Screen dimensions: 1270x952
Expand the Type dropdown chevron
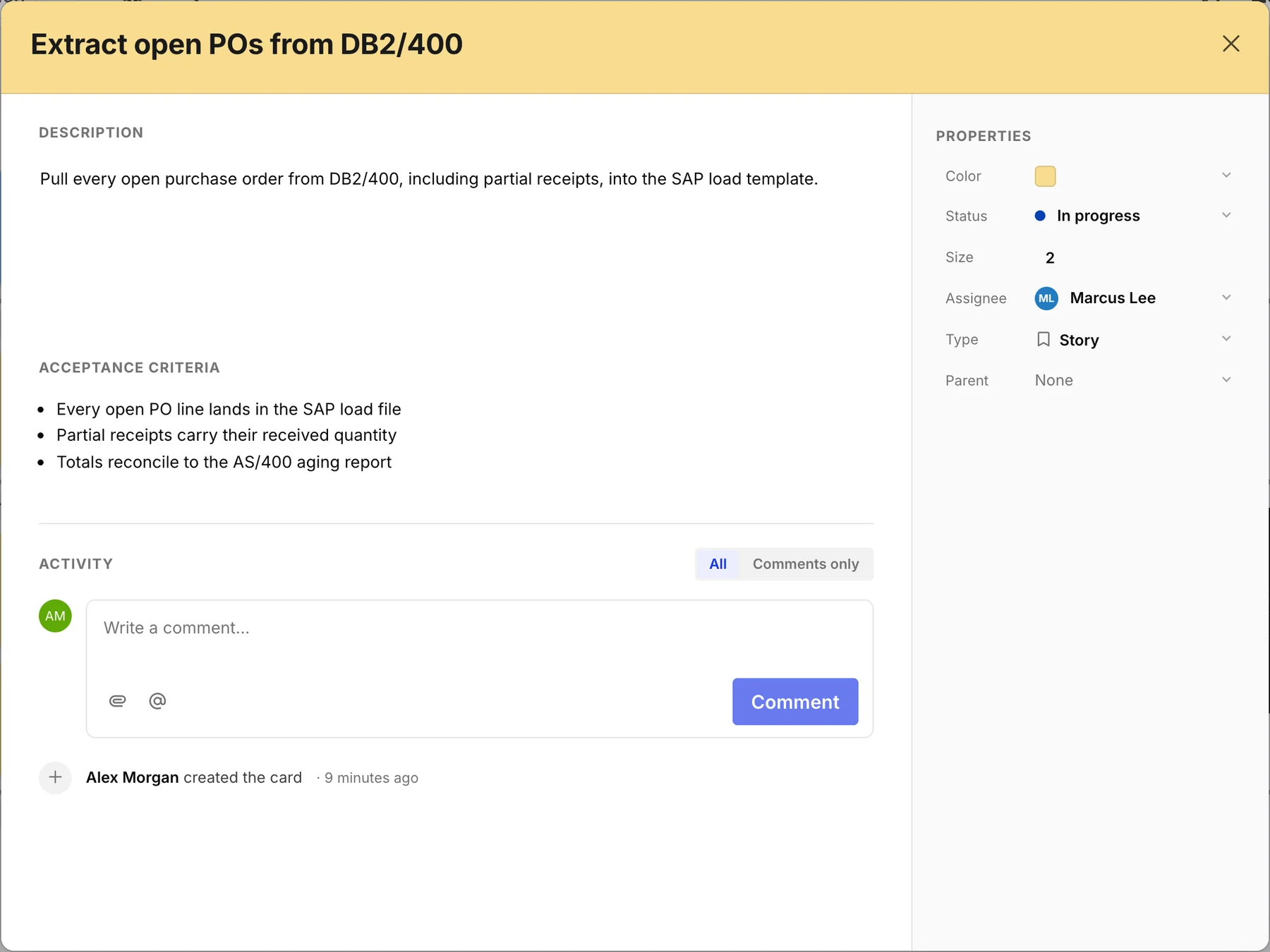pos(1226,339)
